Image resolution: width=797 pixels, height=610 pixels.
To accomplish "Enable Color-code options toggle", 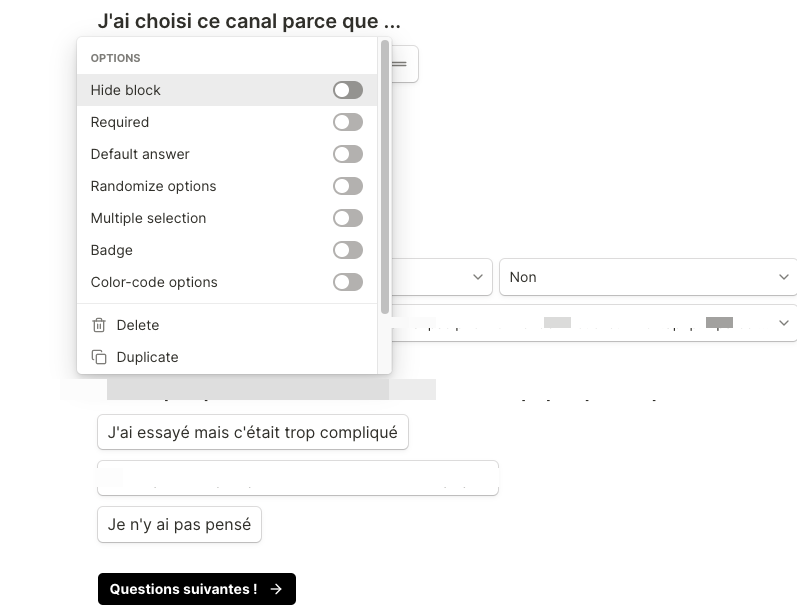I will [348, 282].
